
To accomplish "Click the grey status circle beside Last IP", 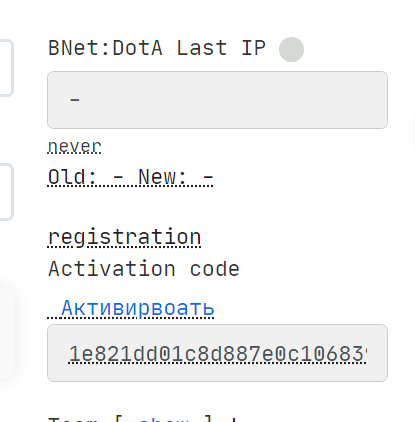I will point(291,49).
